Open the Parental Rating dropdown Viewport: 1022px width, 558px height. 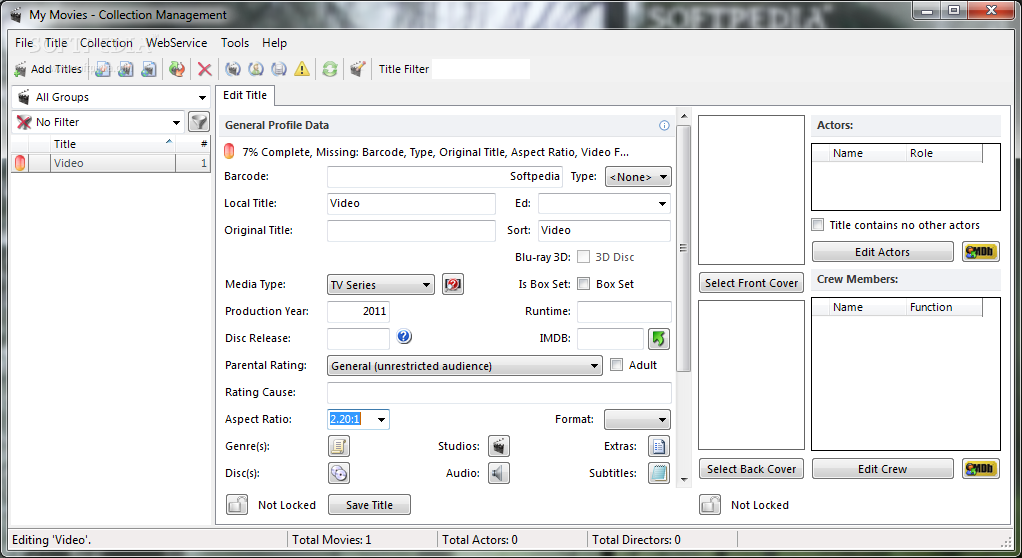464,366
